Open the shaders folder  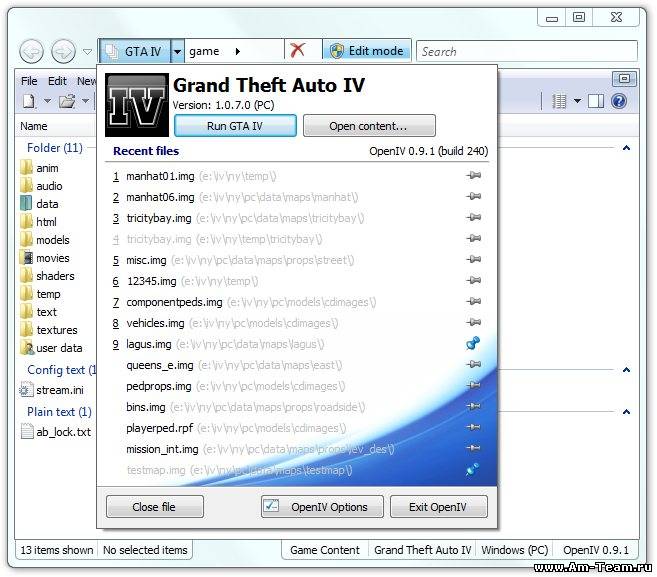coord(47,276)
